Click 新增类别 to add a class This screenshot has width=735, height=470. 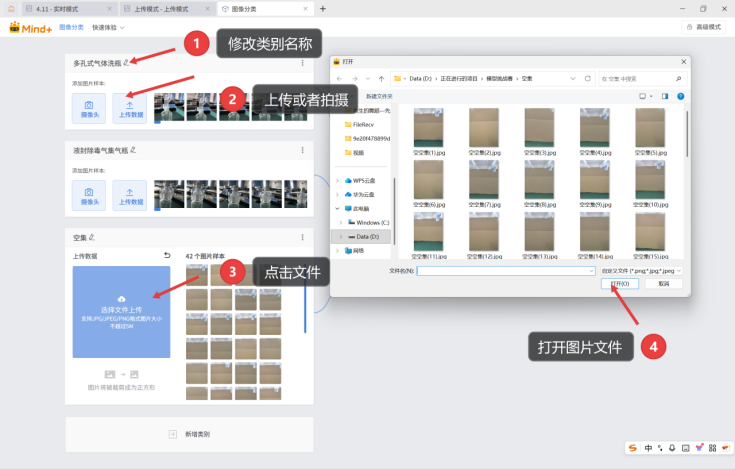(x=190, y=434)
